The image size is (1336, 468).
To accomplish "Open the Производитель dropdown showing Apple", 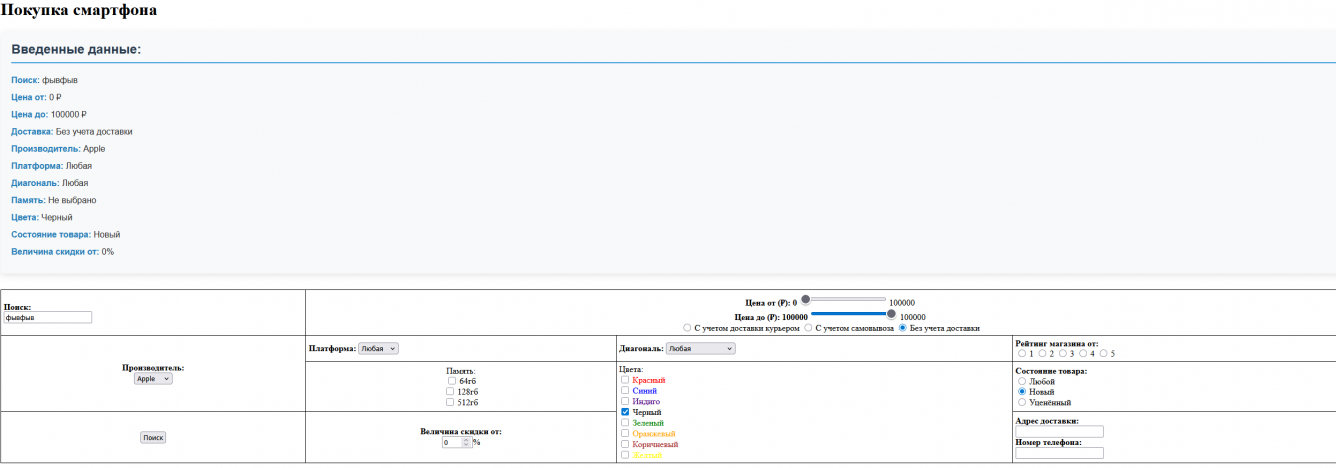I will tap(153, 379).
